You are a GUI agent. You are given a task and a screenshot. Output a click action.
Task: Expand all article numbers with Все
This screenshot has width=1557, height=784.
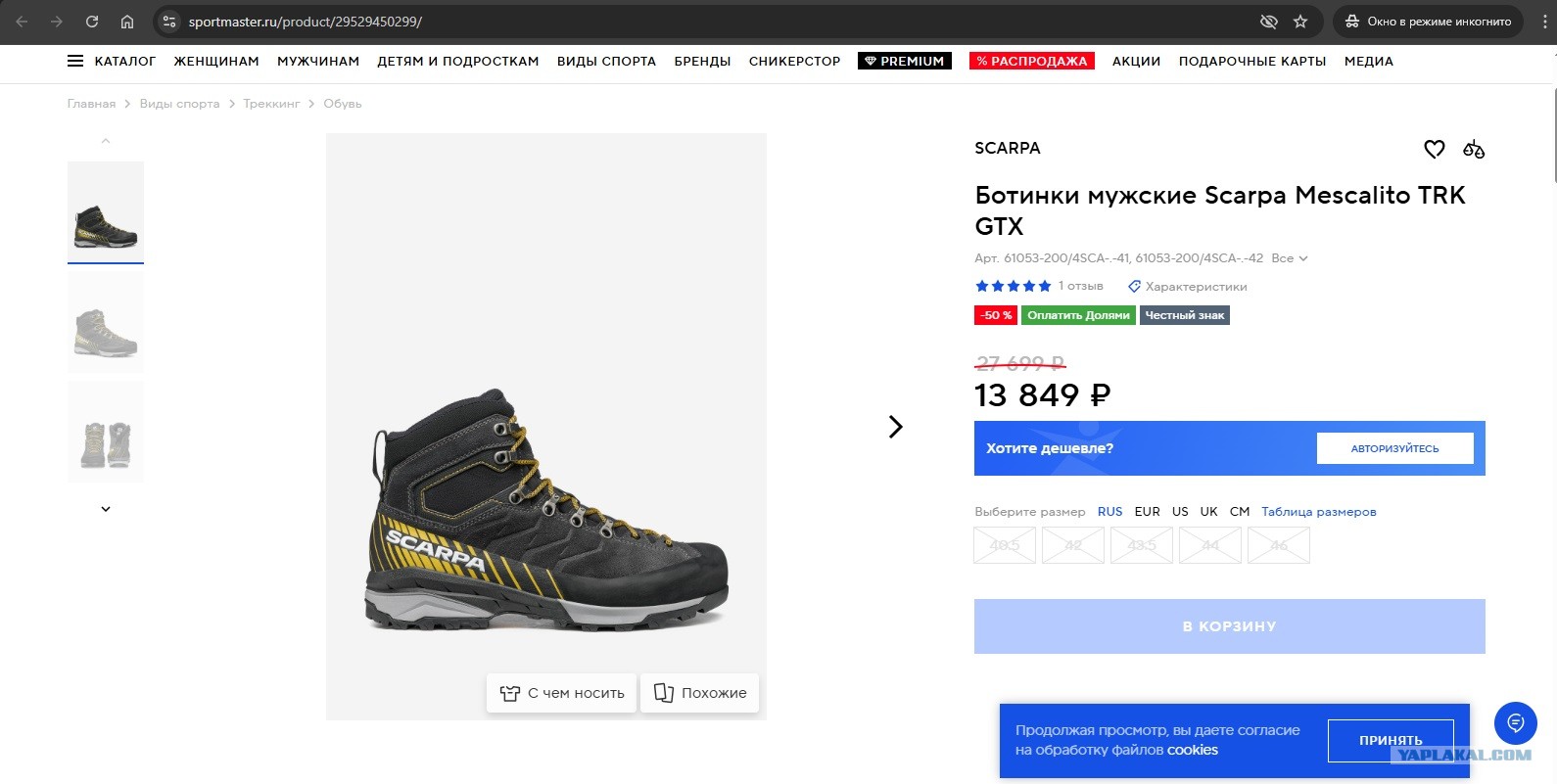[1290, 258]
